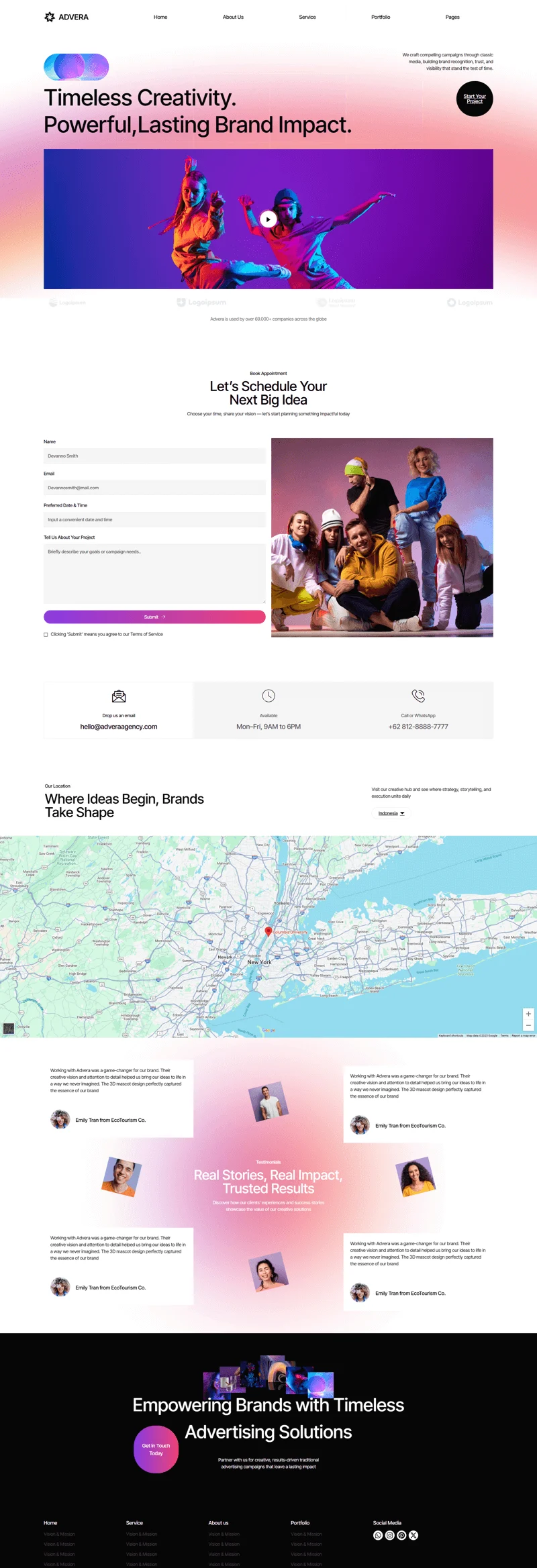Click the envelope email icon

pyautogui.click(x=119, y=696)
